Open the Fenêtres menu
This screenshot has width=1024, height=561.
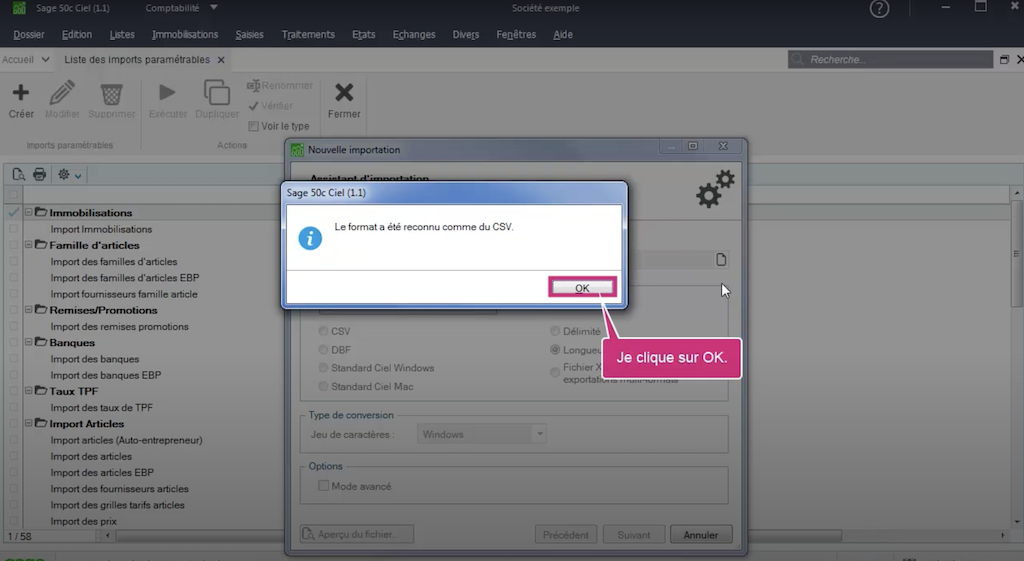(x=516, y=35)
